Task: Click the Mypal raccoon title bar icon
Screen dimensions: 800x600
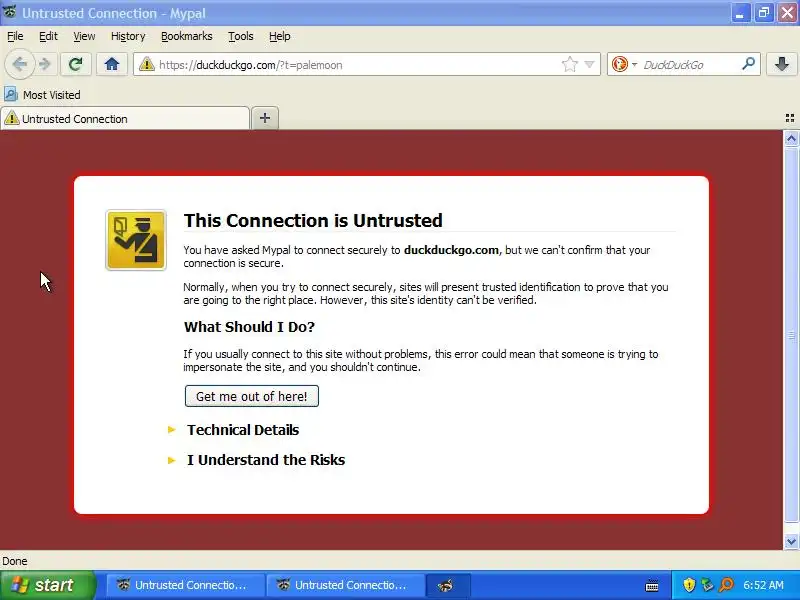Action: [10, 12]
